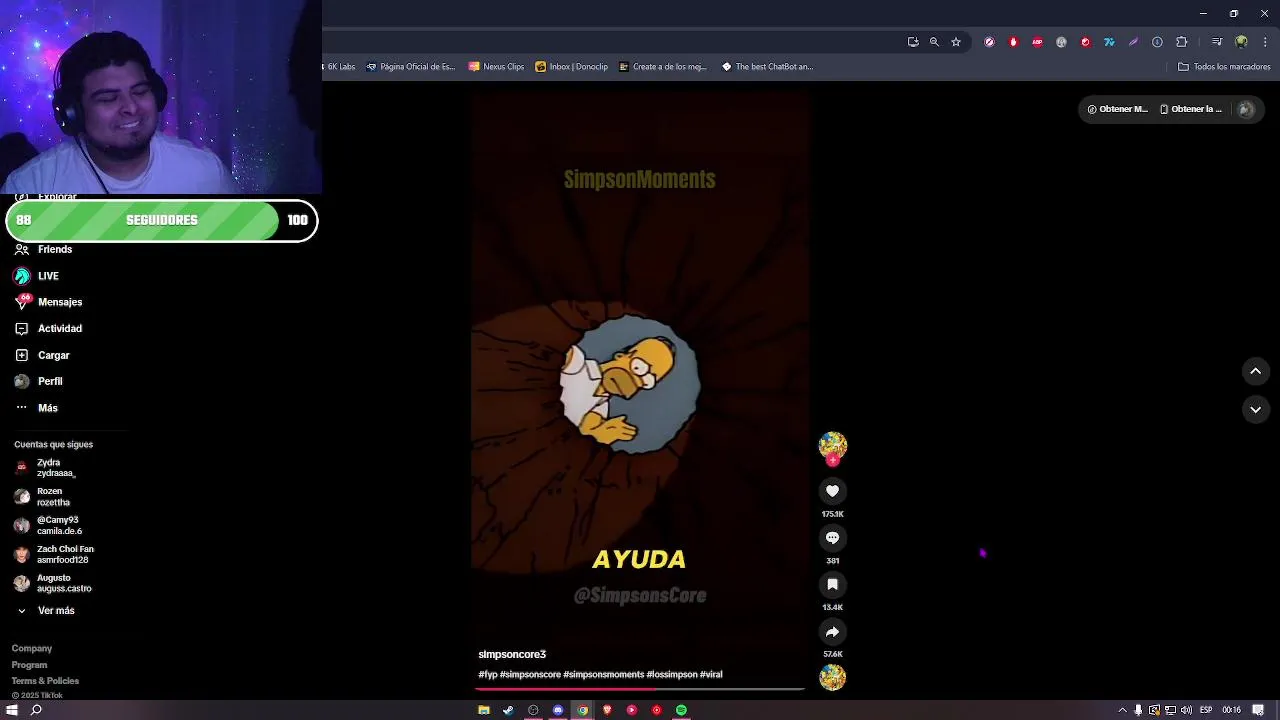Open Actividad in the sidebar
Viewport: 1280px width, 720px height.
click(48, 328)
